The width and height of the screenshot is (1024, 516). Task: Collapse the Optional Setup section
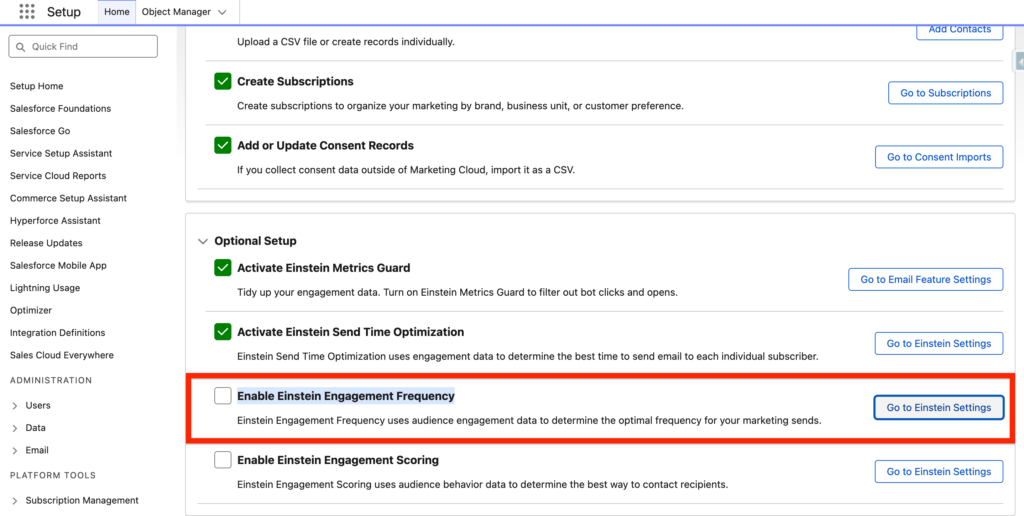(204, 241)
